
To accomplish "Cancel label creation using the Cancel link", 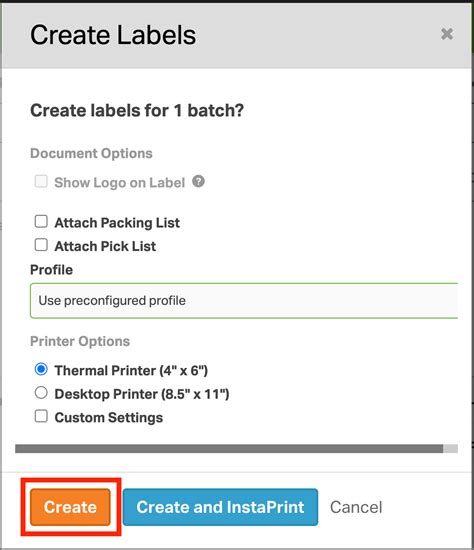I will tap(356, 507).
